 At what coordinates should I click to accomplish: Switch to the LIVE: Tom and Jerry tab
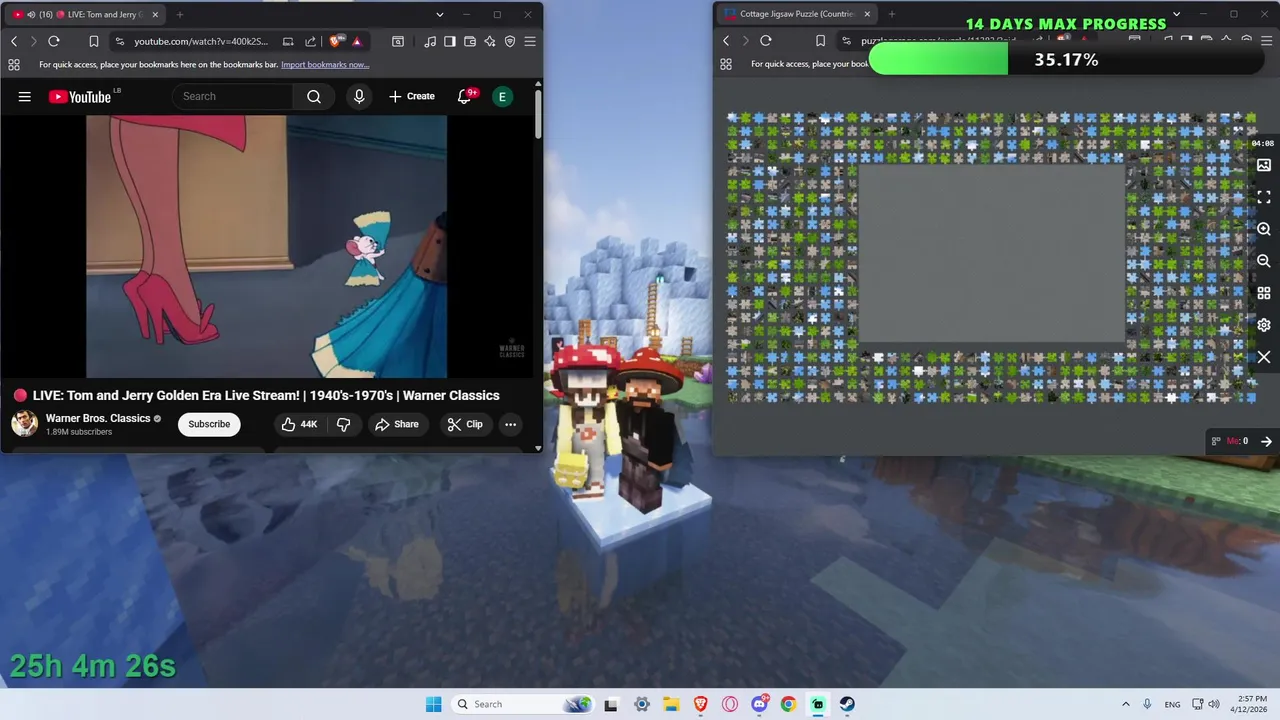click(x=86, y=15)
